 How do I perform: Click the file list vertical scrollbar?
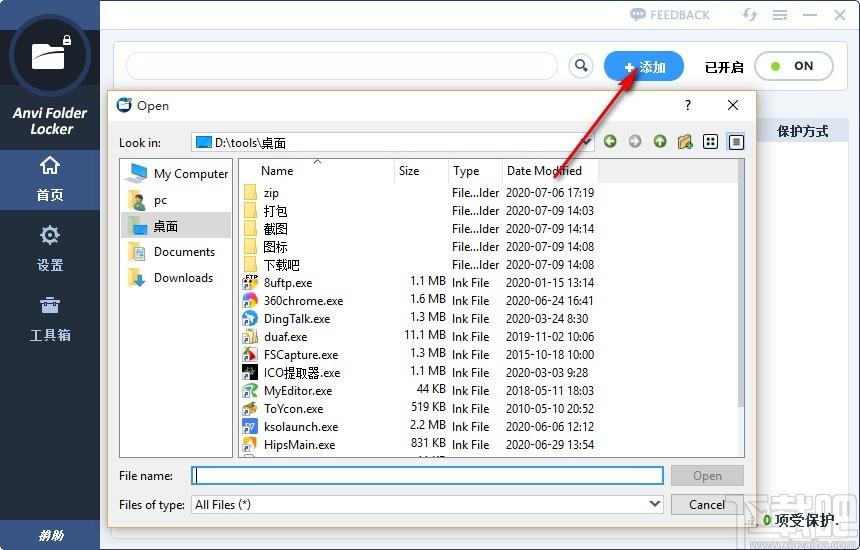pos(740,285)
